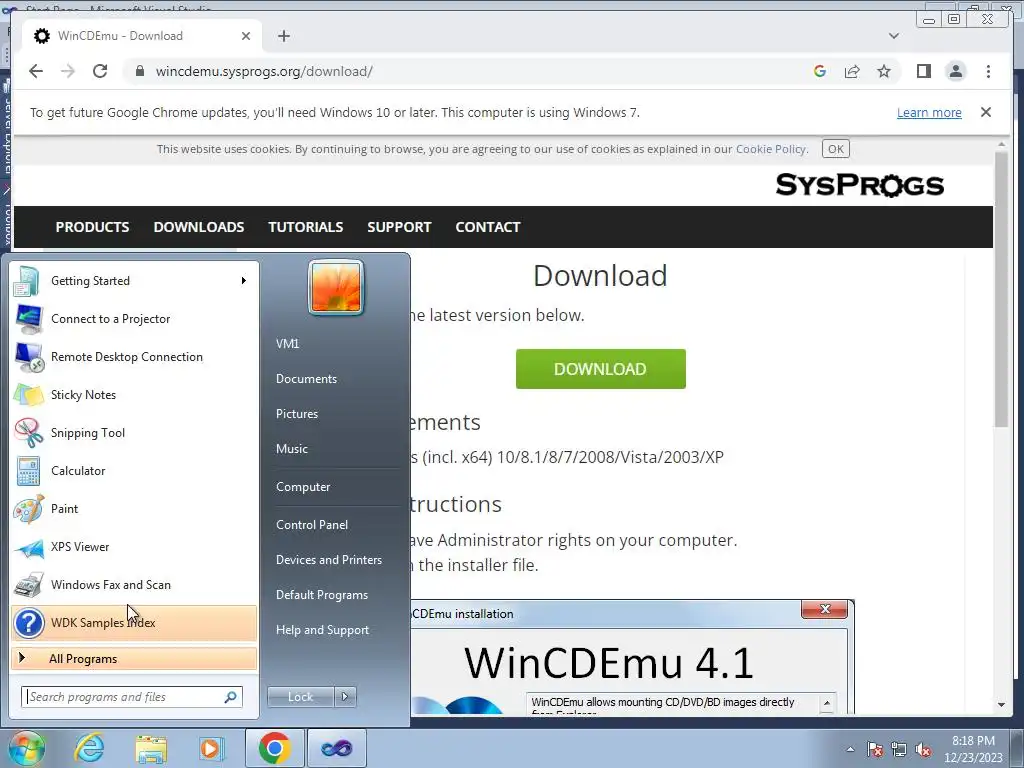Share this page via share icon
The width and height of the screenshot is (1024, 768).
pyautogui.click(x=852, y=71)
